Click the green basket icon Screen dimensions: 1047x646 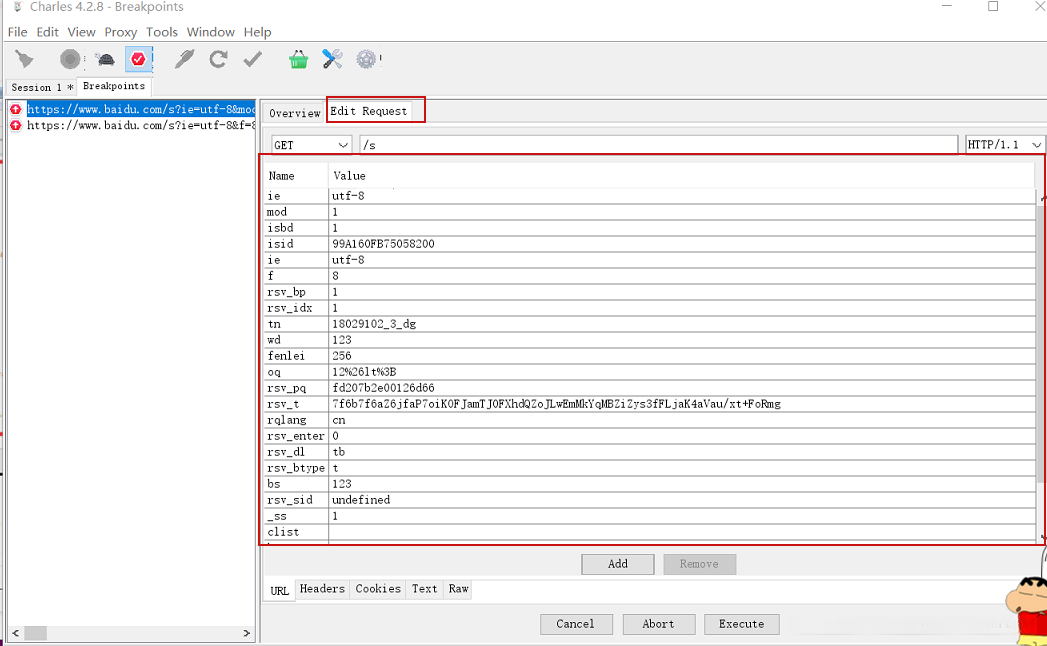(x=298, y=59)
